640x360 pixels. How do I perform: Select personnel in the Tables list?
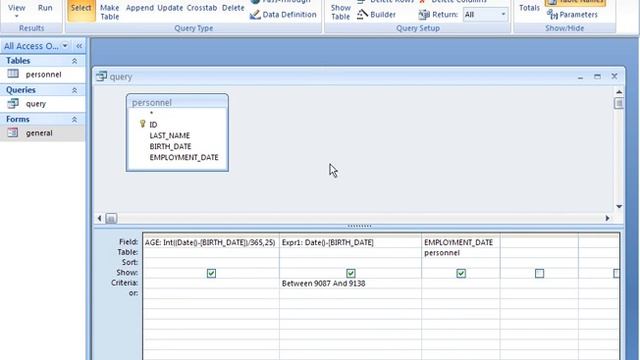[x=43, y=74]
